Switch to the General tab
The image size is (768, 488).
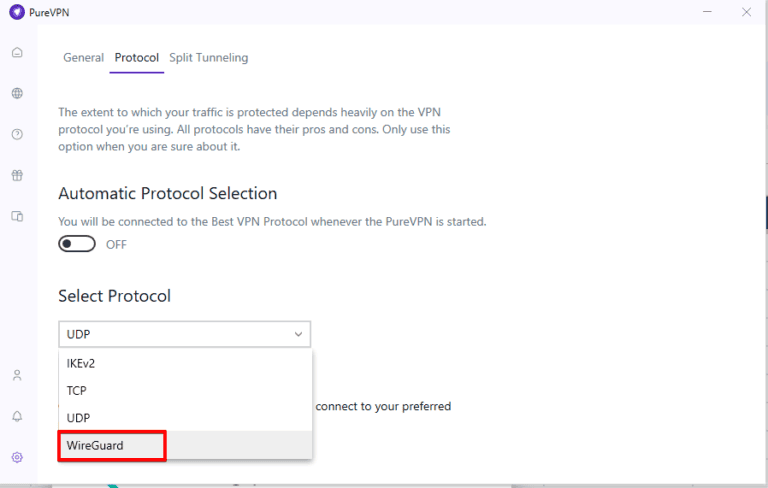83,58
